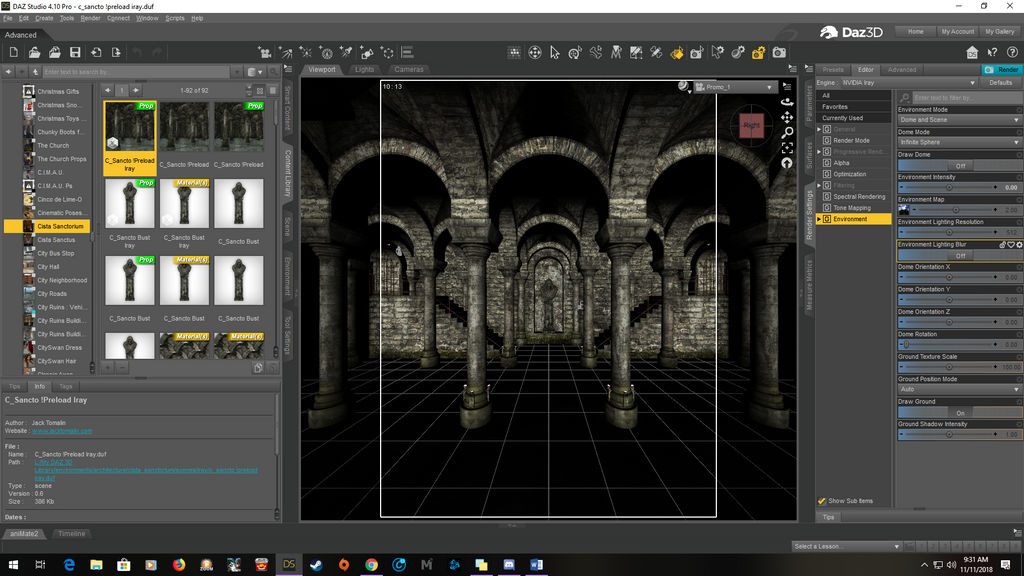
Task: Click the Reset view icon beside viewport
Action: (x=787, y=163)
